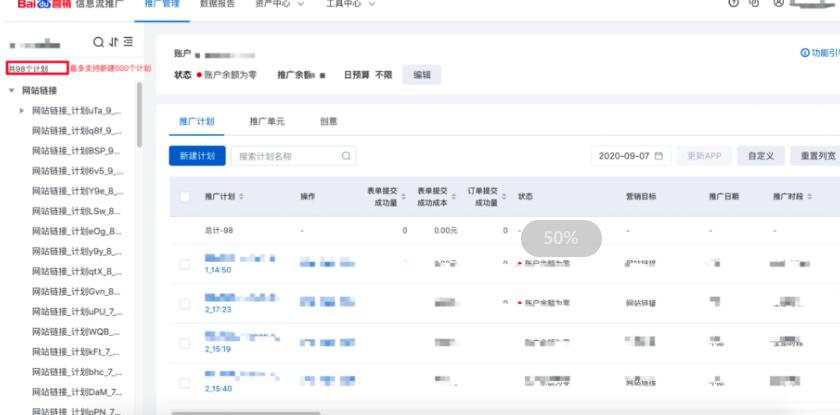Click the magnifier icon in plan search box
Viewport: 840px width, 415px height.
(346, 156)
